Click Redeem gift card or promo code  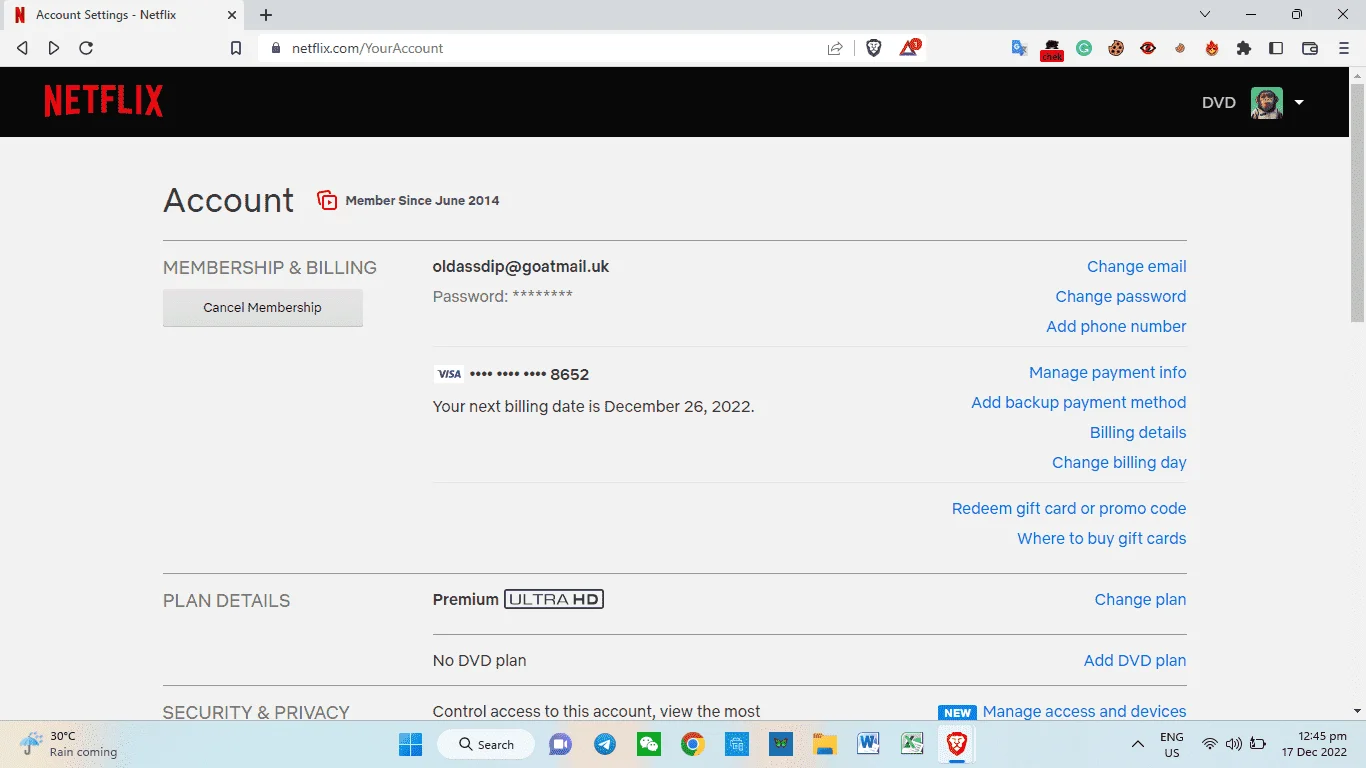tap(1069, 508)
